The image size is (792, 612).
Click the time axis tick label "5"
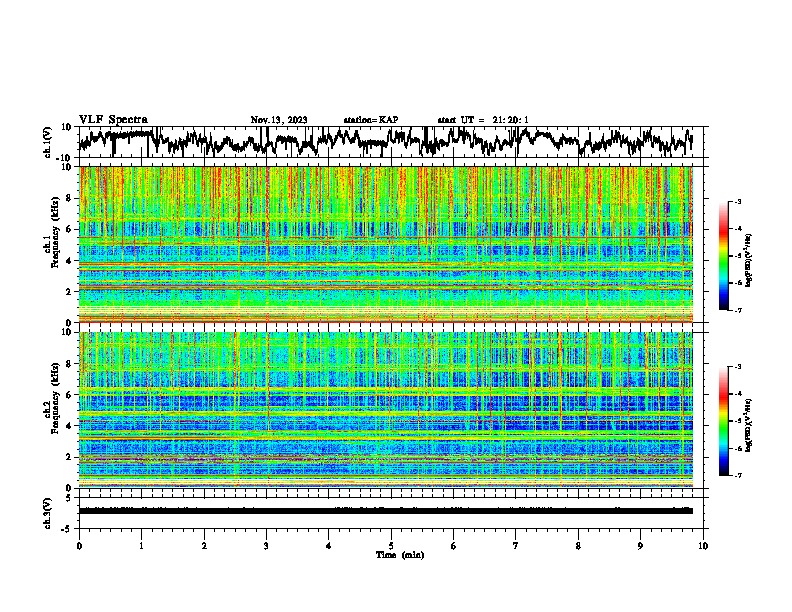[391, 546]
